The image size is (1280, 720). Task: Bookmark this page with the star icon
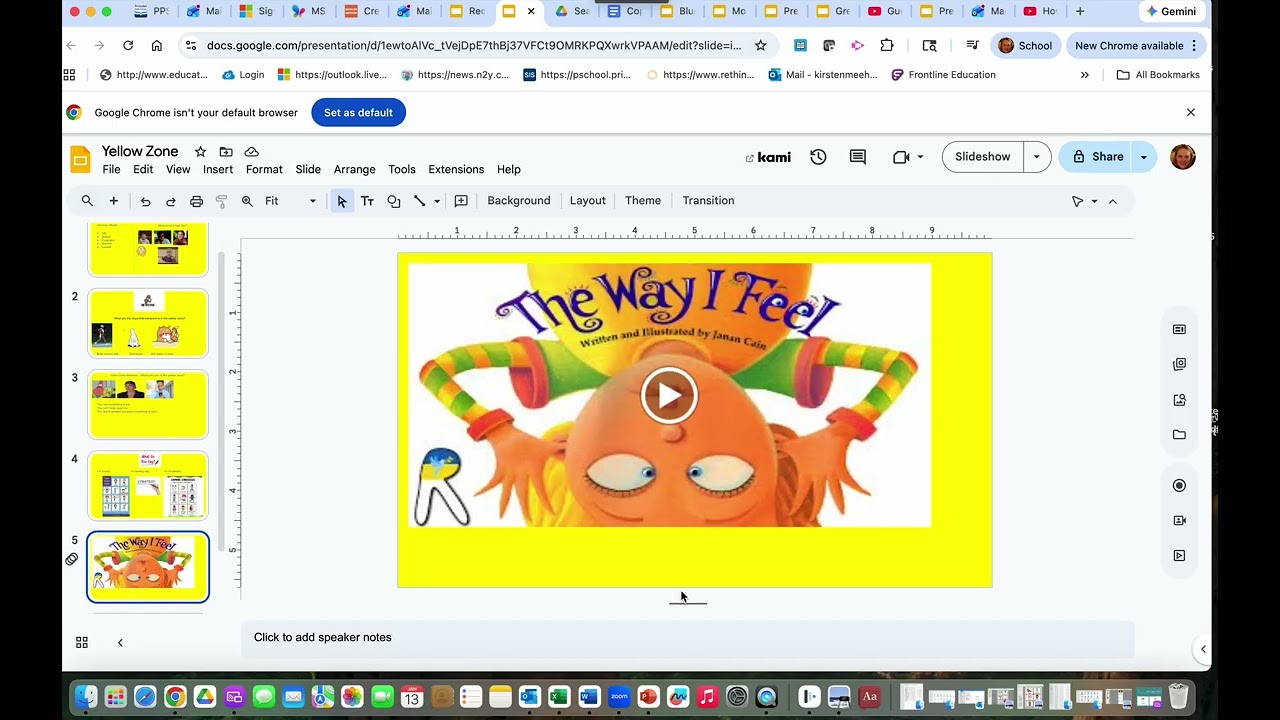[x=760, y=46]
